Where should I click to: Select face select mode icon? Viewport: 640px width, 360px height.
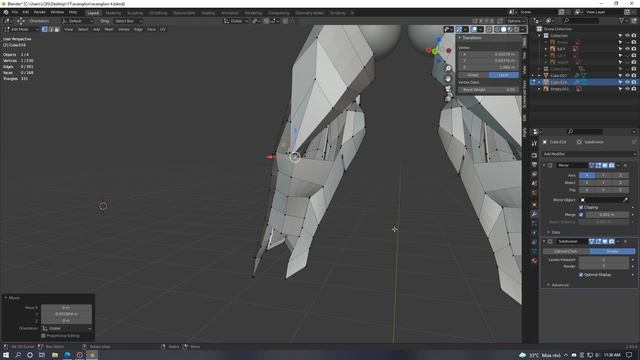click(57, 29)
